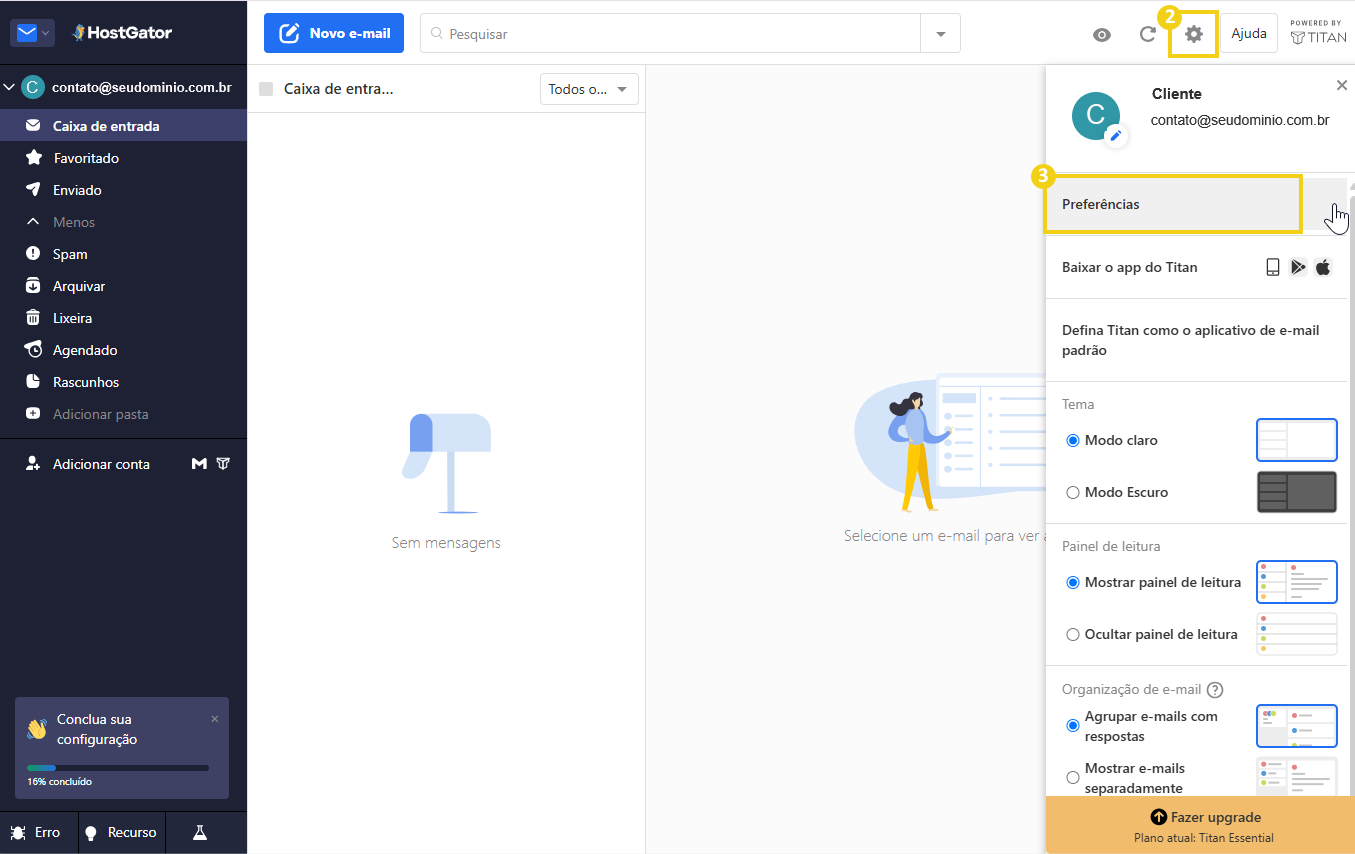Open the Todos o... filter dropdown
Screen dimensions: 1355x854
coord(589,88)
